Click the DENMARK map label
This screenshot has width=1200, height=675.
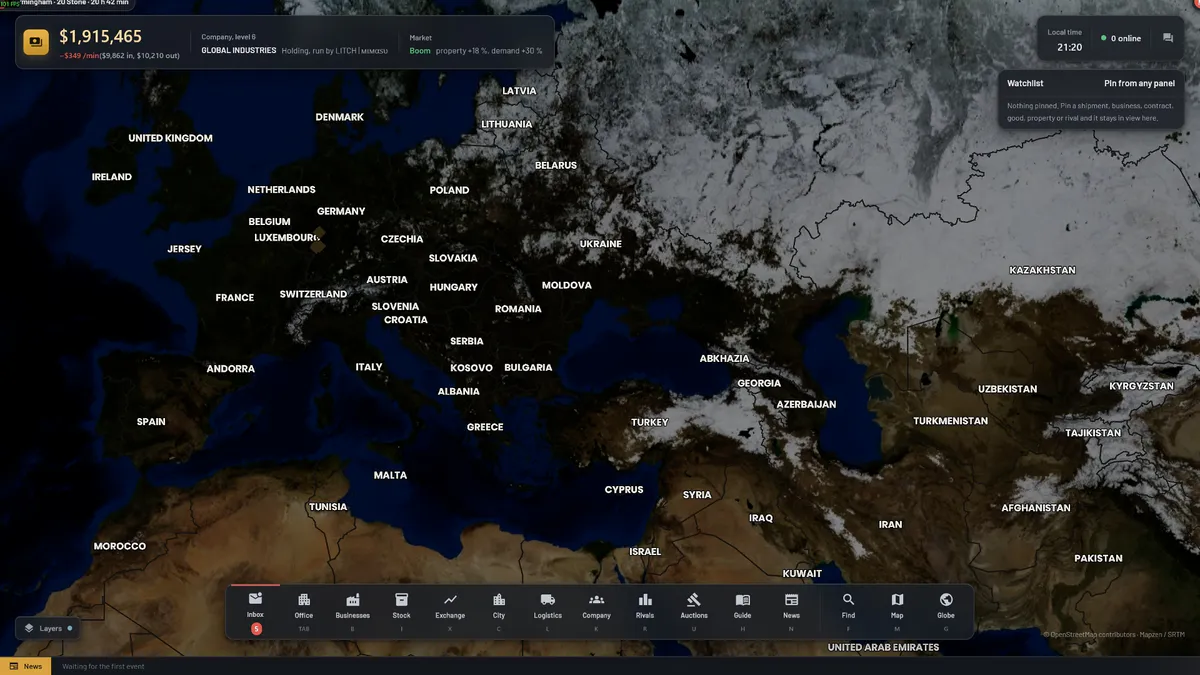[340, 117]
